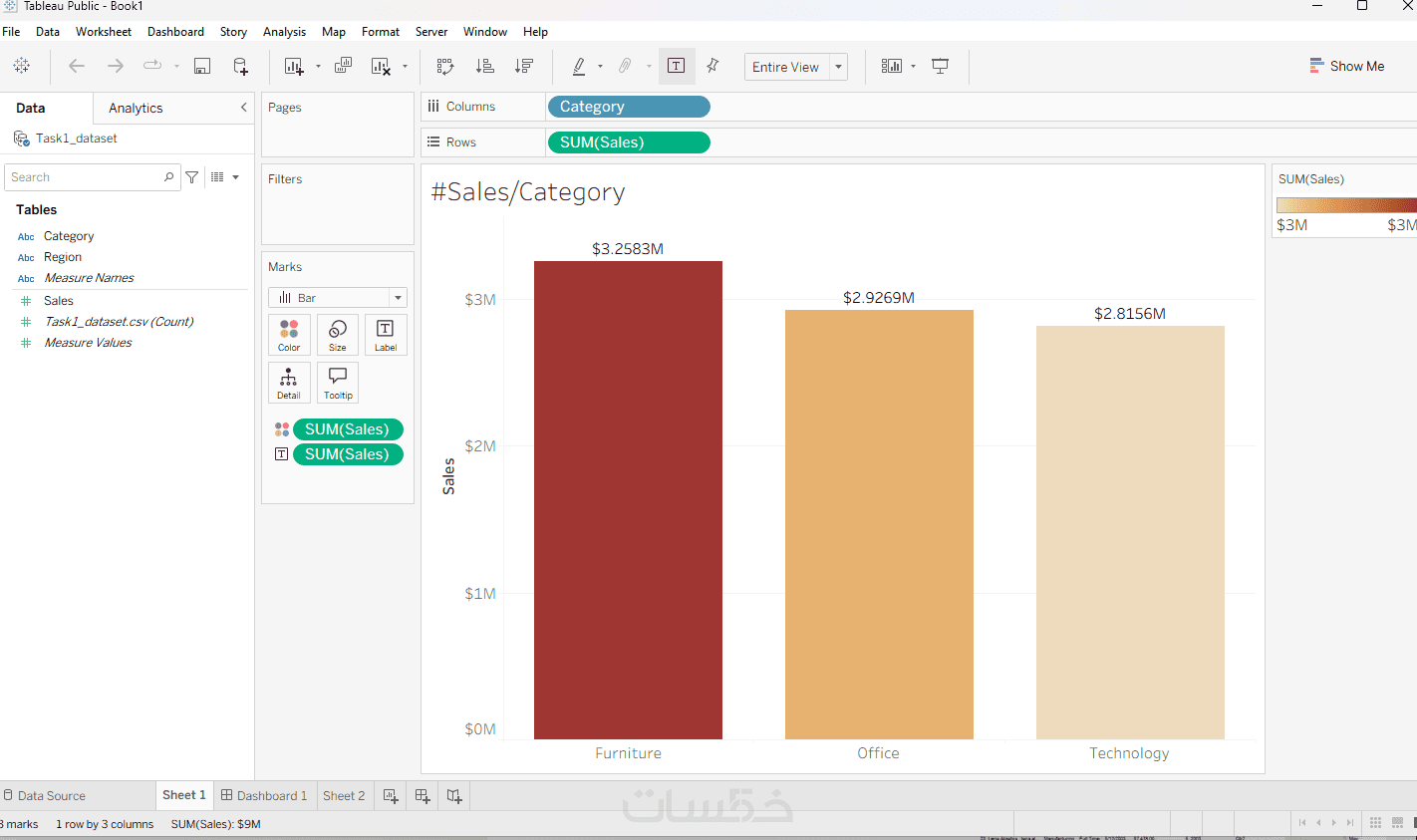The width and height of the screenshot is (1417, 840).
Task: Open the Label card in Marks
Action: [x=386, y=335]
